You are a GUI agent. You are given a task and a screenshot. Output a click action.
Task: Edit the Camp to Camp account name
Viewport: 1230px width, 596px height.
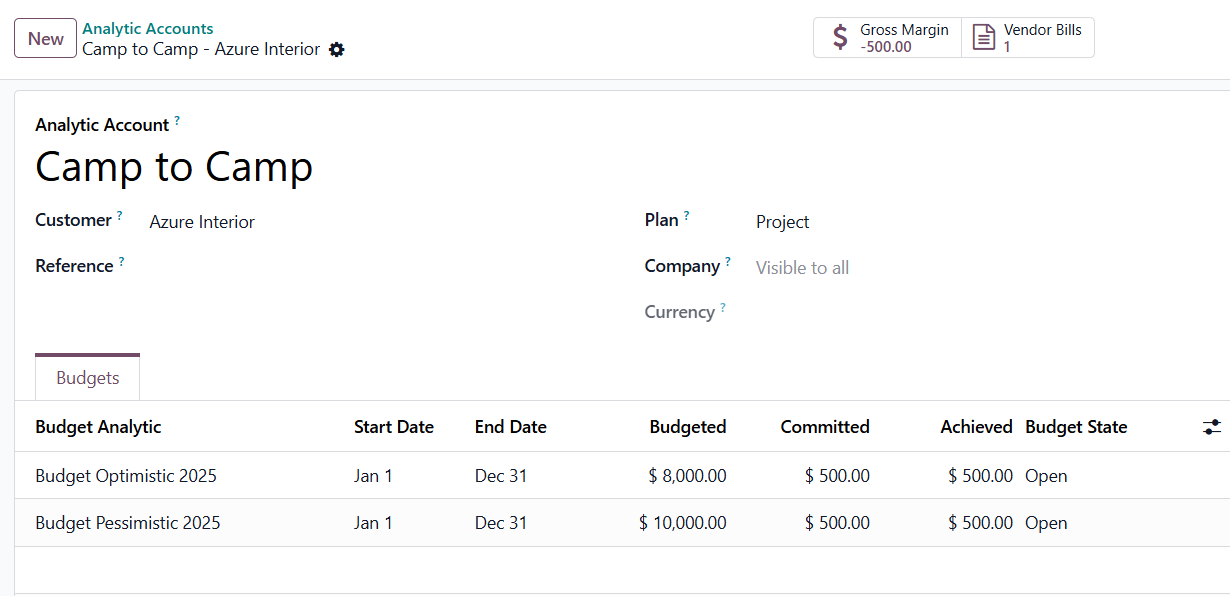tap(174, 167)
